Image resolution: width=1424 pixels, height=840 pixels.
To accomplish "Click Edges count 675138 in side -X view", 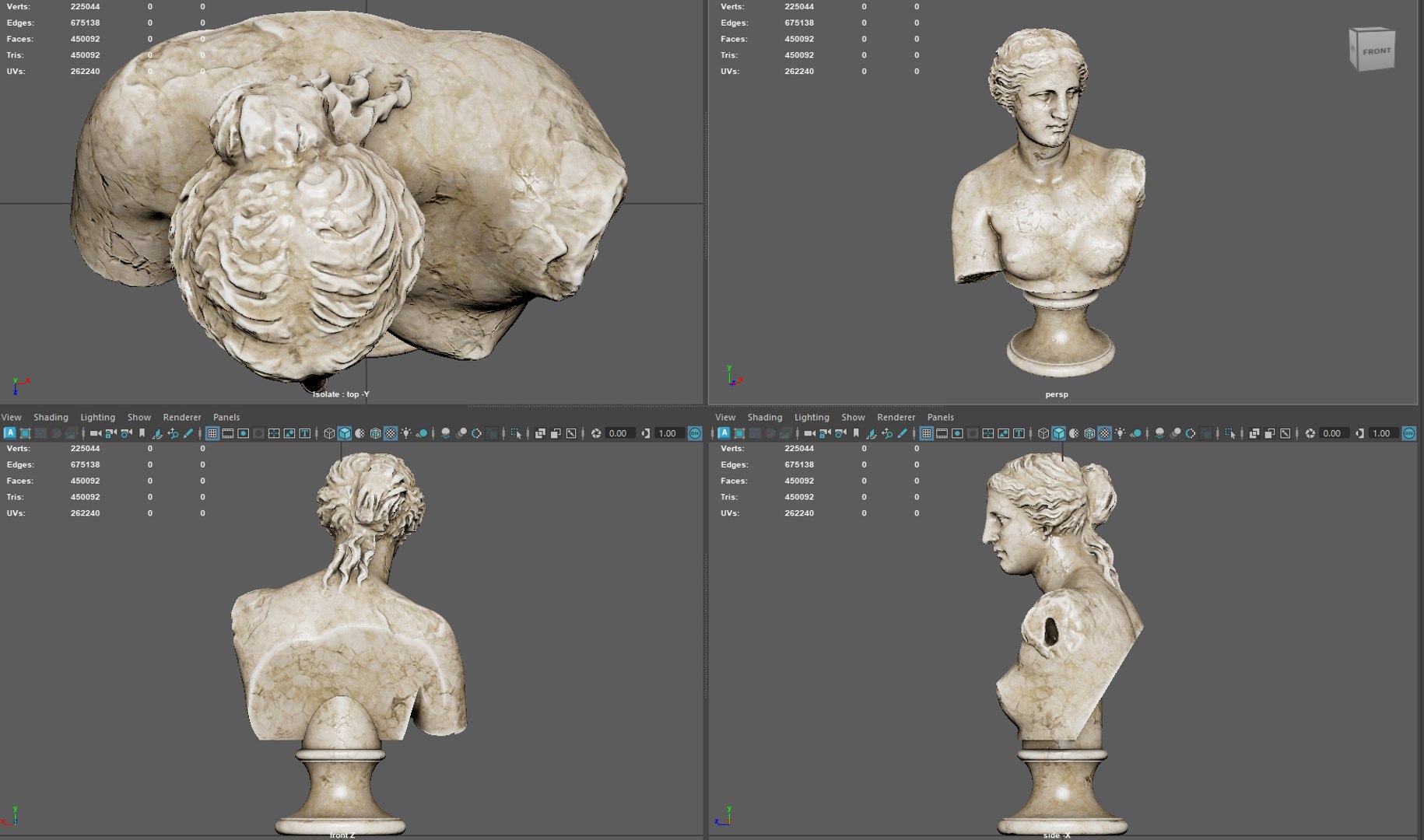I will click(x=799, y=464).
